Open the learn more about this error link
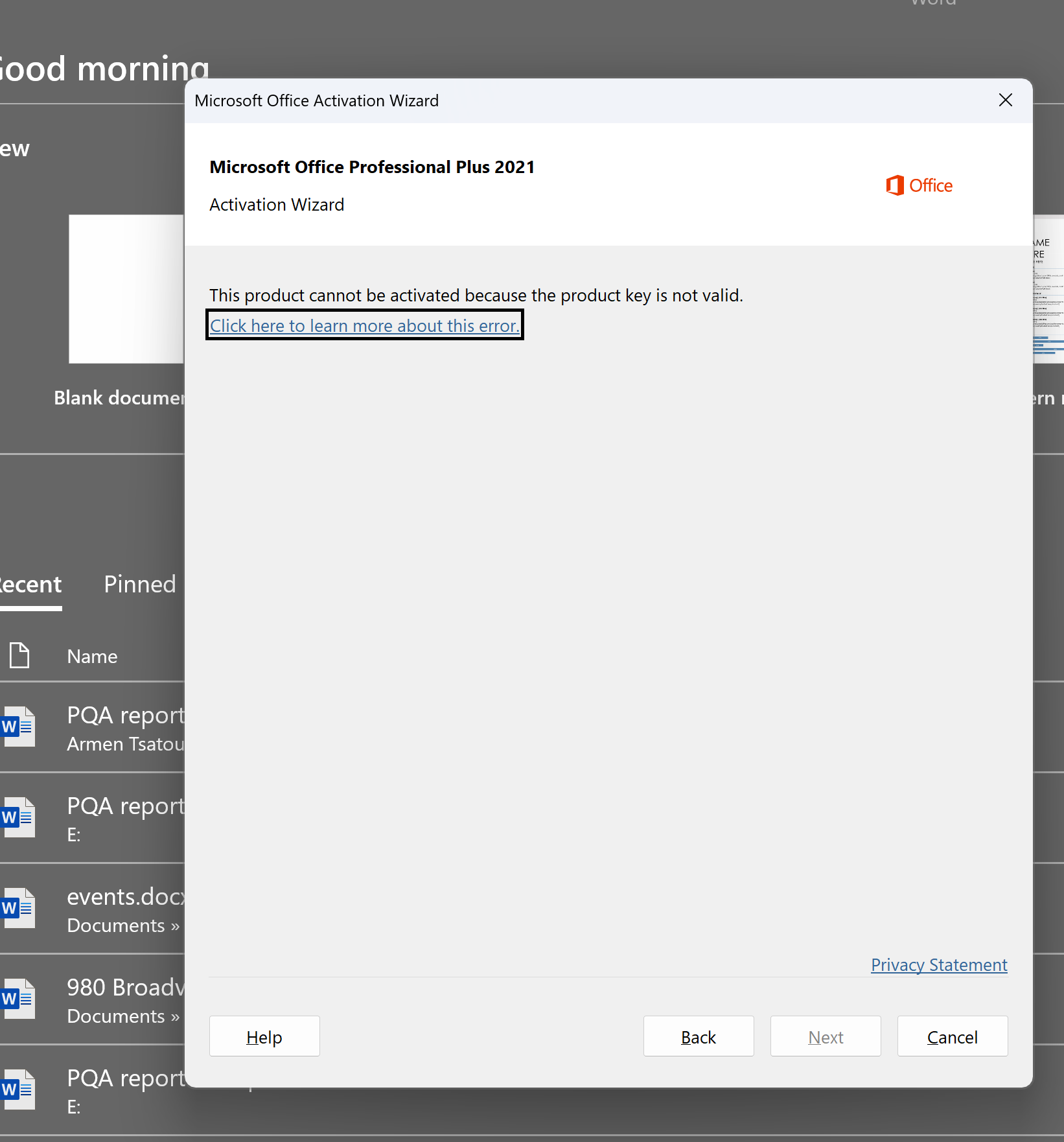Screen dimensions: 1064x1142 [x=364, y=325]
